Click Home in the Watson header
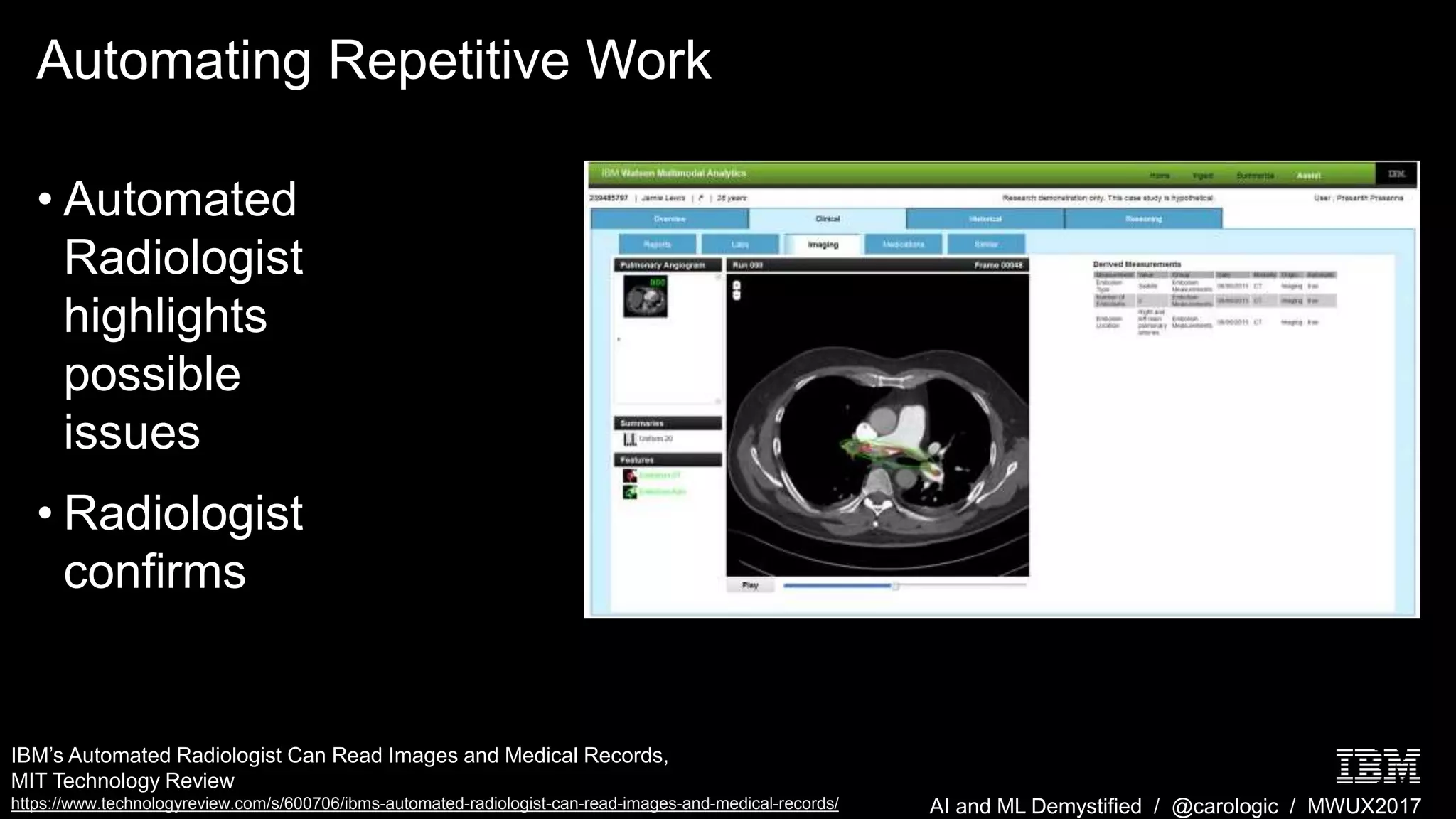Image resolution: width=1456 pixels, height=819 pixels. tap(1160, 176)
